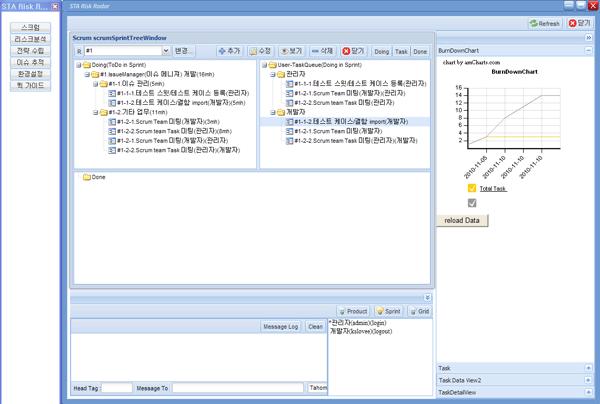Open the Product panel button
Viewport: 600px width, 404px height.
pyautogui.click(x=353, y=312)
